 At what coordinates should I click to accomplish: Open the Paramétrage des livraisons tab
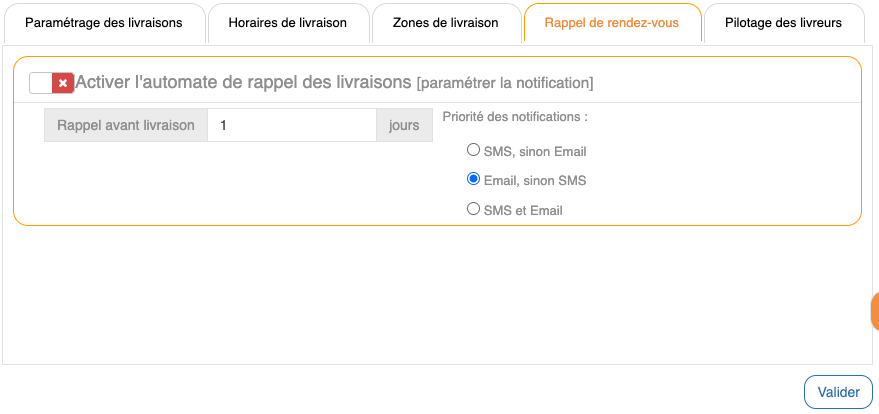tap(104, 23)
